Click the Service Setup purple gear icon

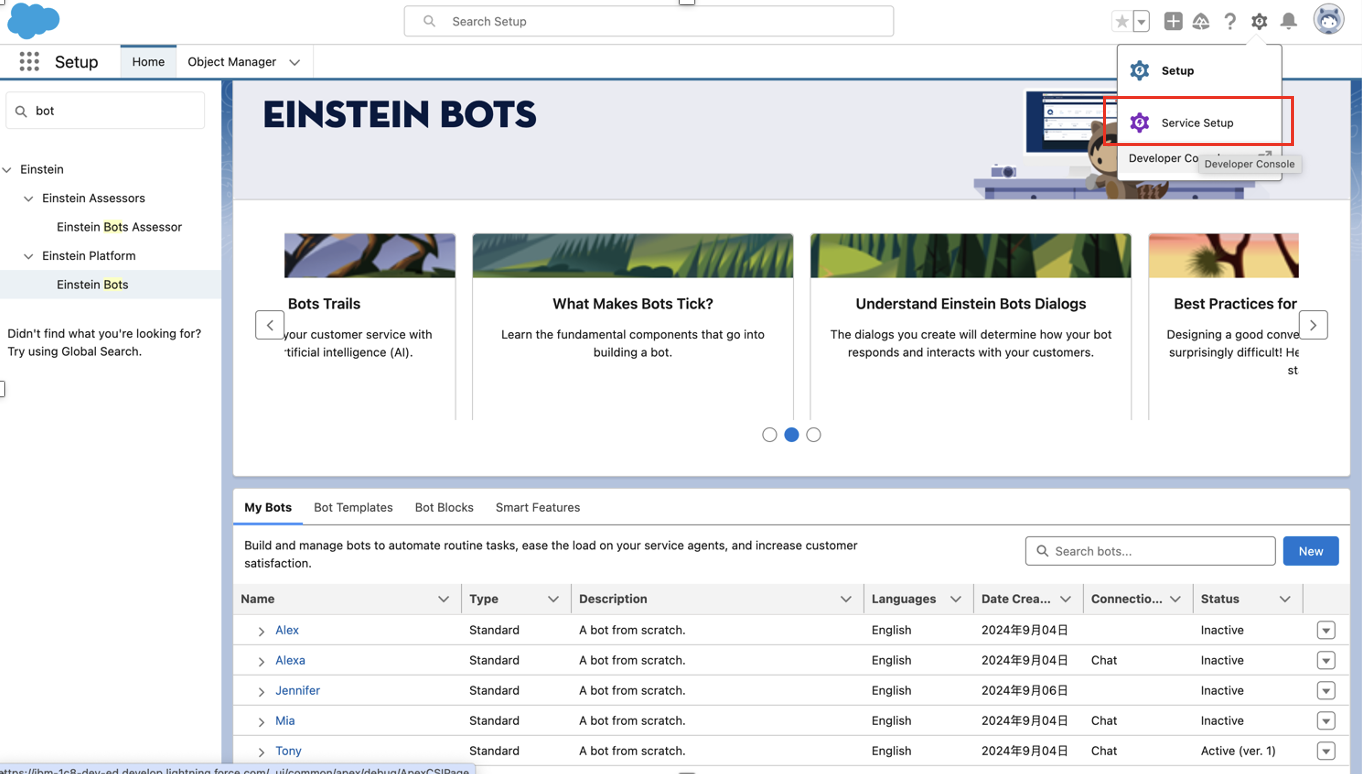1140,122
